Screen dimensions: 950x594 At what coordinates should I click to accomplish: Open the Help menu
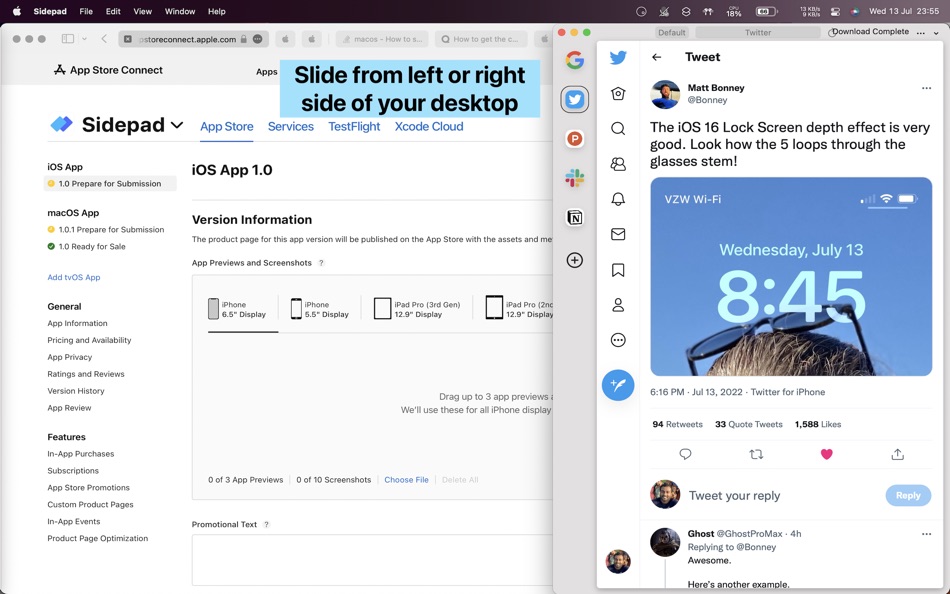click(x=216, y=11)
